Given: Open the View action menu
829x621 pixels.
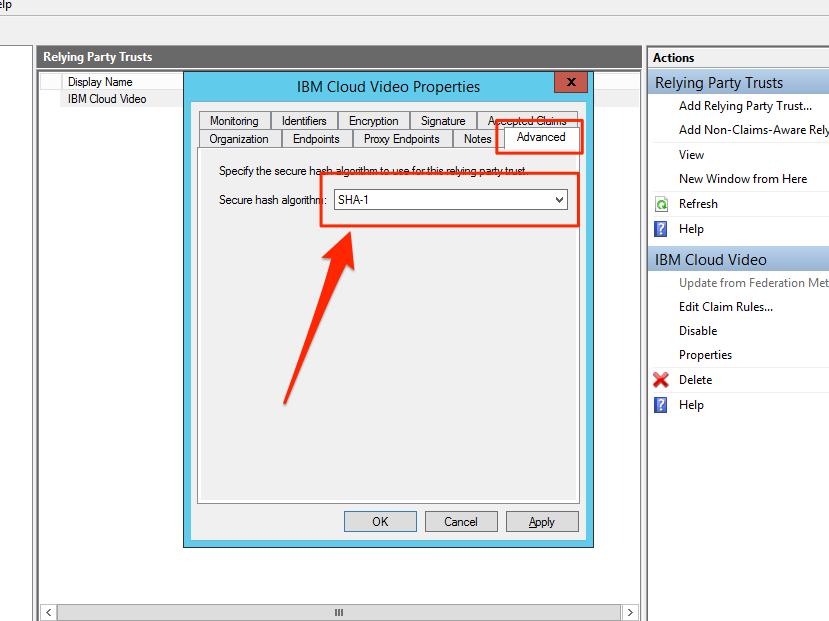Looking at the screenshot, I should pyautogui.click(x=692, y=155).
